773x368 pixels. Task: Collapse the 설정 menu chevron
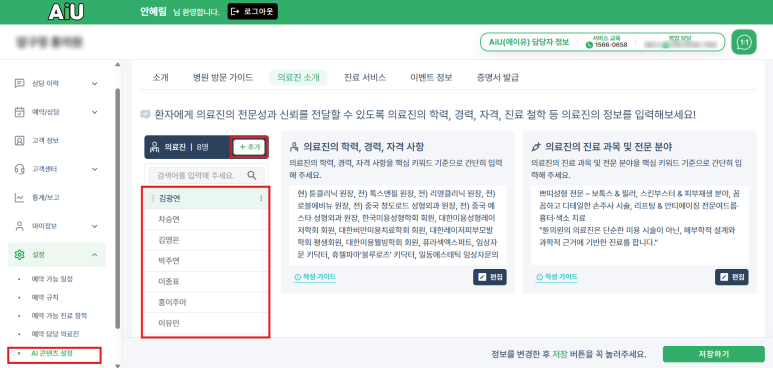95,255
